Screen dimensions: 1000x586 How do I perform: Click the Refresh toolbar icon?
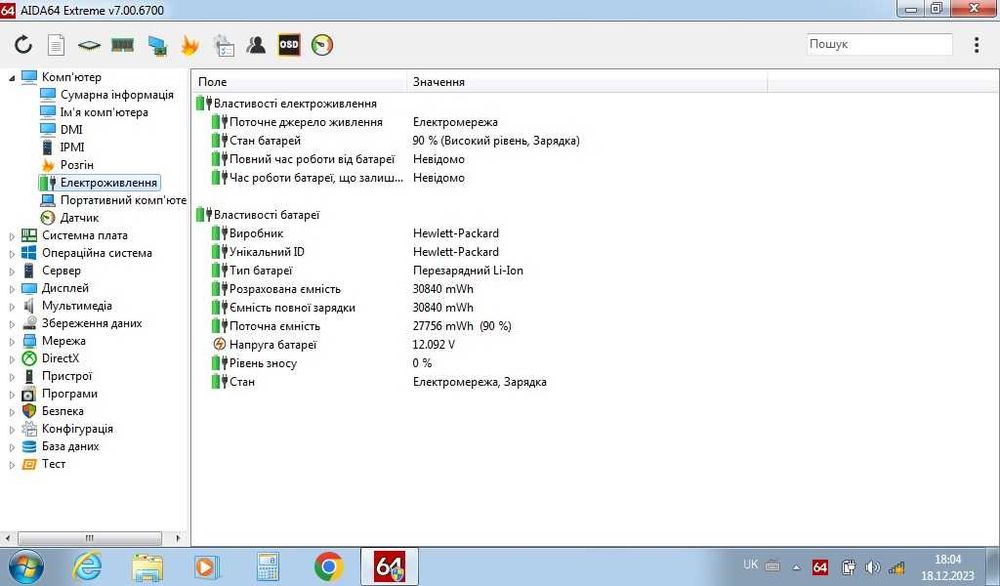[x=24, y=45]
